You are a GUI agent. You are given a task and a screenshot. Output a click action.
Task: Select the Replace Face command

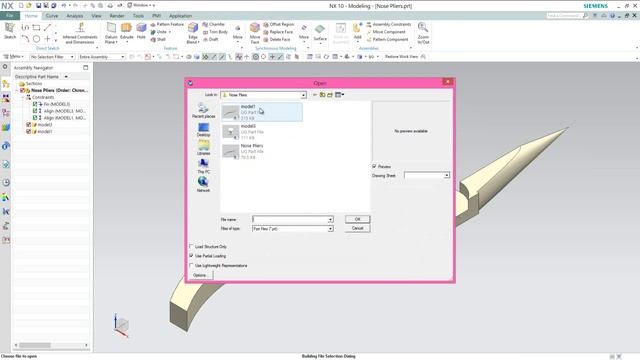click(x=278, y=32)
